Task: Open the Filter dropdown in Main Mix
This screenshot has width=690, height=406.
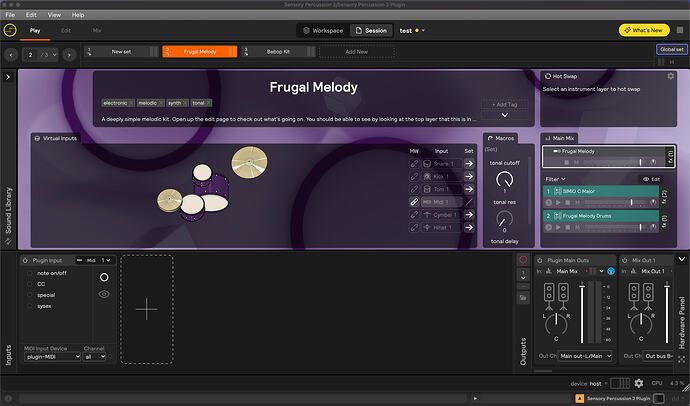Action: [x=555, y=179]
